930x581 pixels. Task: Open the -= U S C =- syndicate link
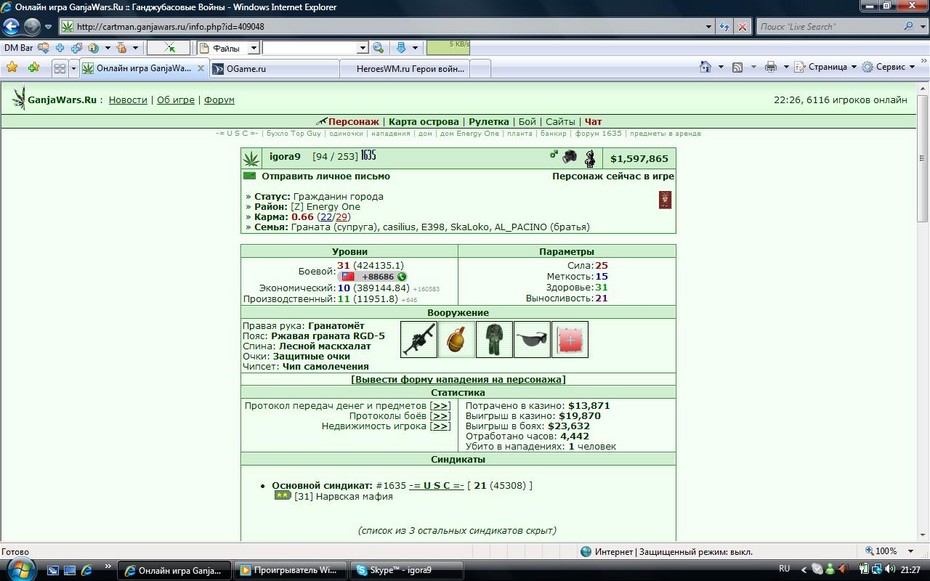click(437, 486)
